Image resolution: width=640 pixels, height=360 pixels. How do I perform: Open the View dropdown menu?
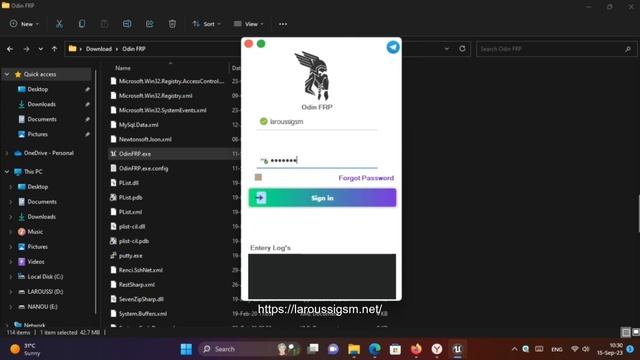pyautogui.click(x=249, y=24)
